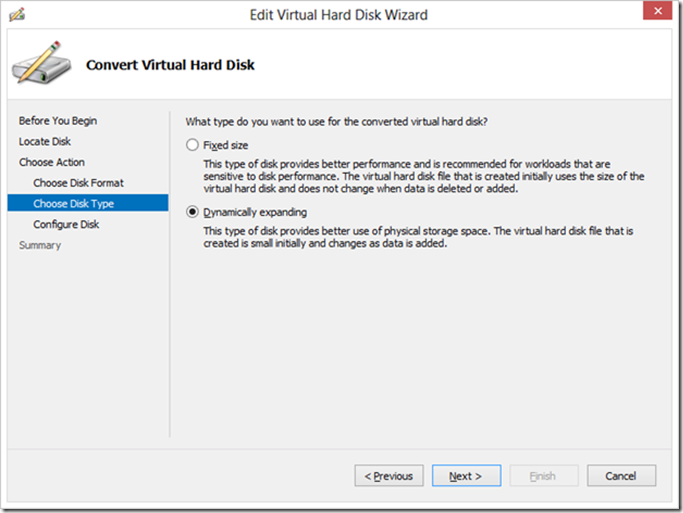Click the Fixed size label text
The height and width of the screenshot is (513, 683).
(226, 145)
